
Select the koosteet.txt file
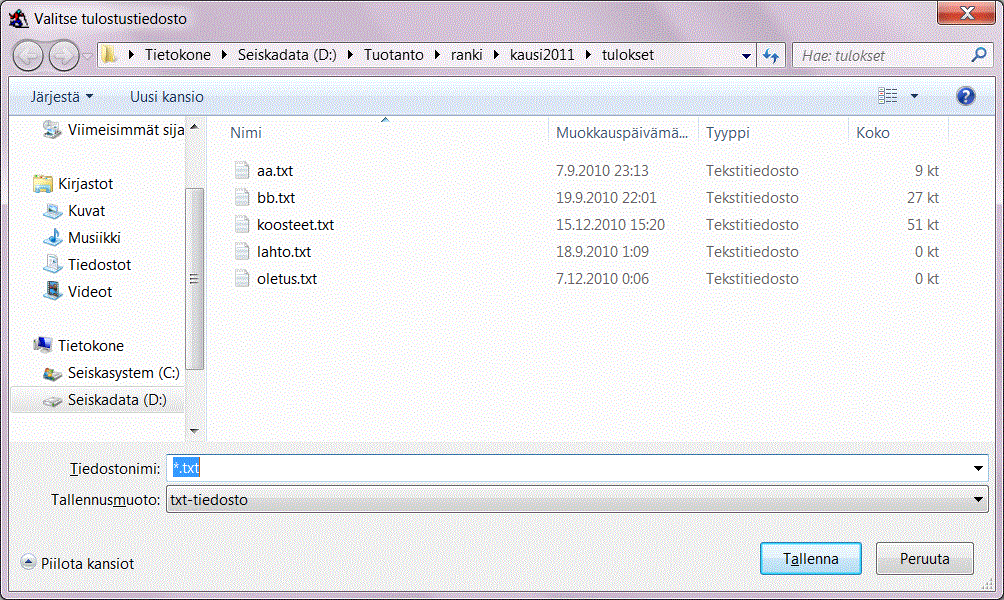coord(295,225)
